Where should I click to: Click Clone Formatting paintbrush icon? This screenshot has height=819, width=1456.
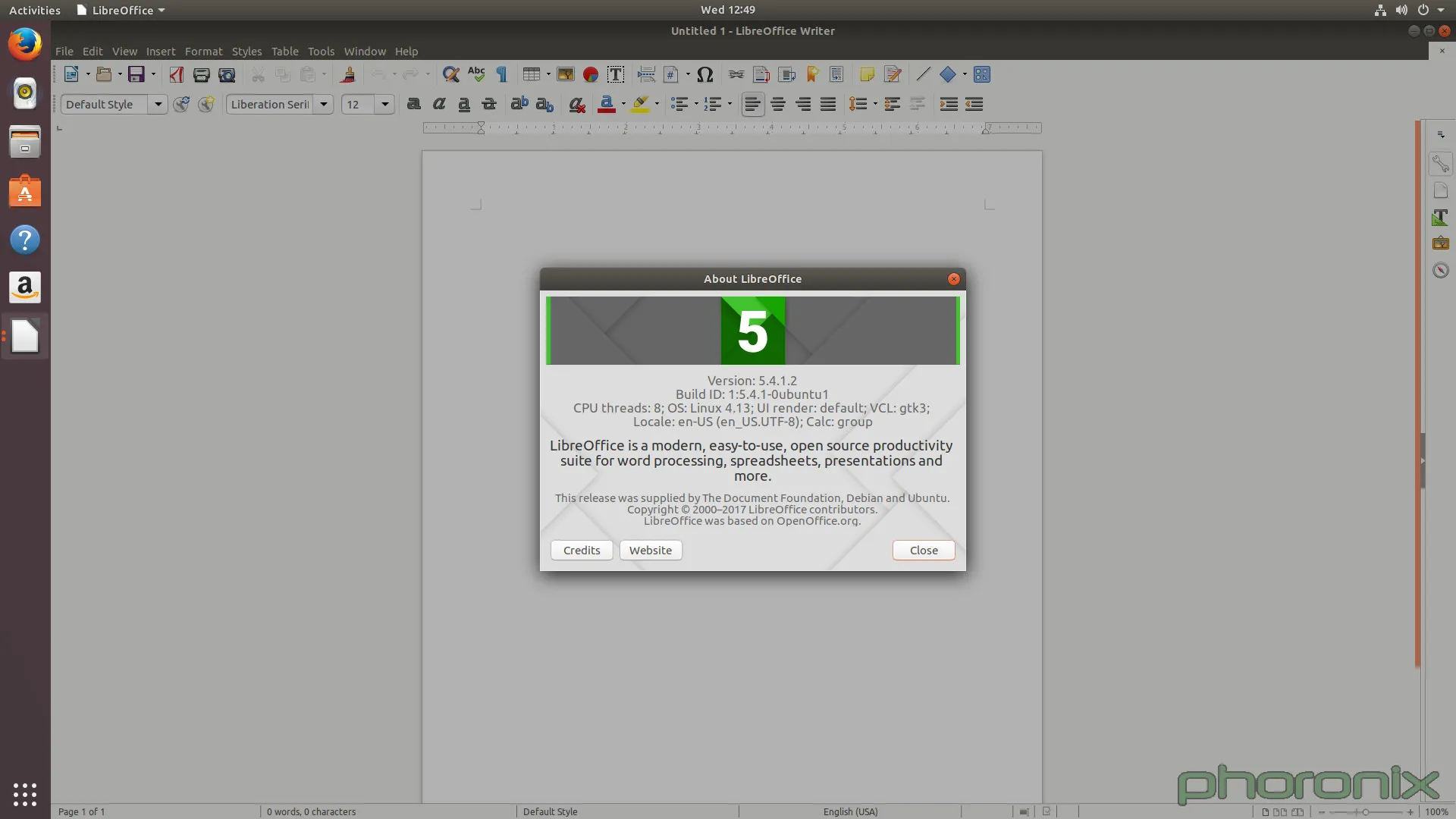tap(348, 74)
